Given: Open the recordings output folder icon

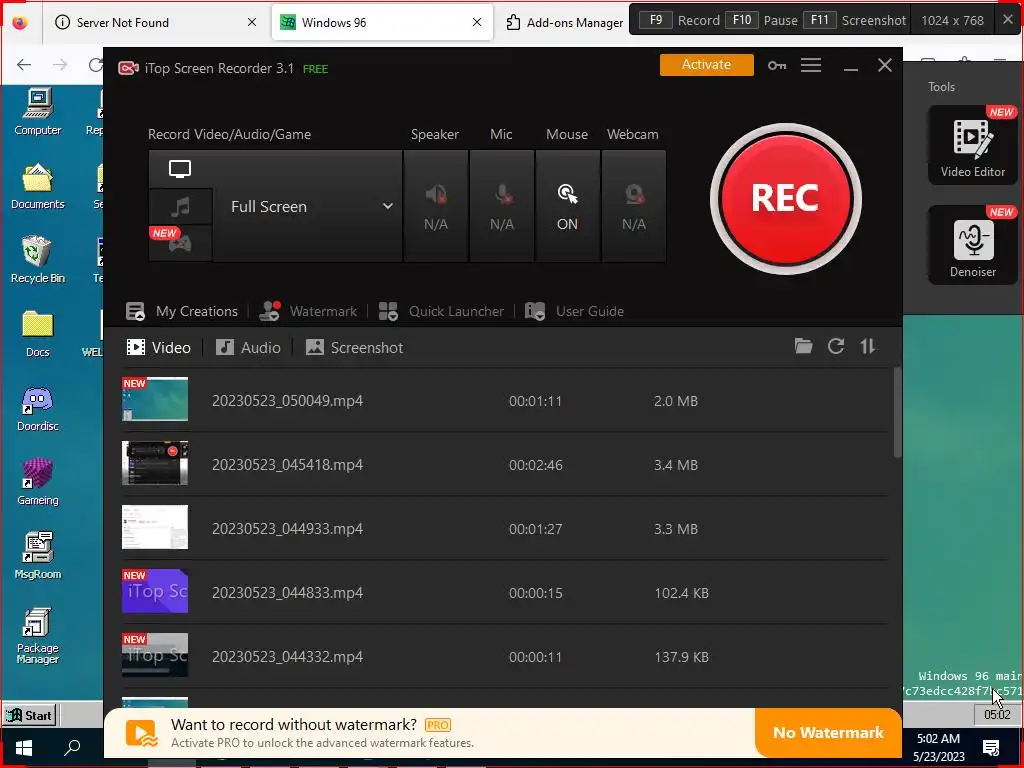Looking at the screenshot, I should point(803,346).
